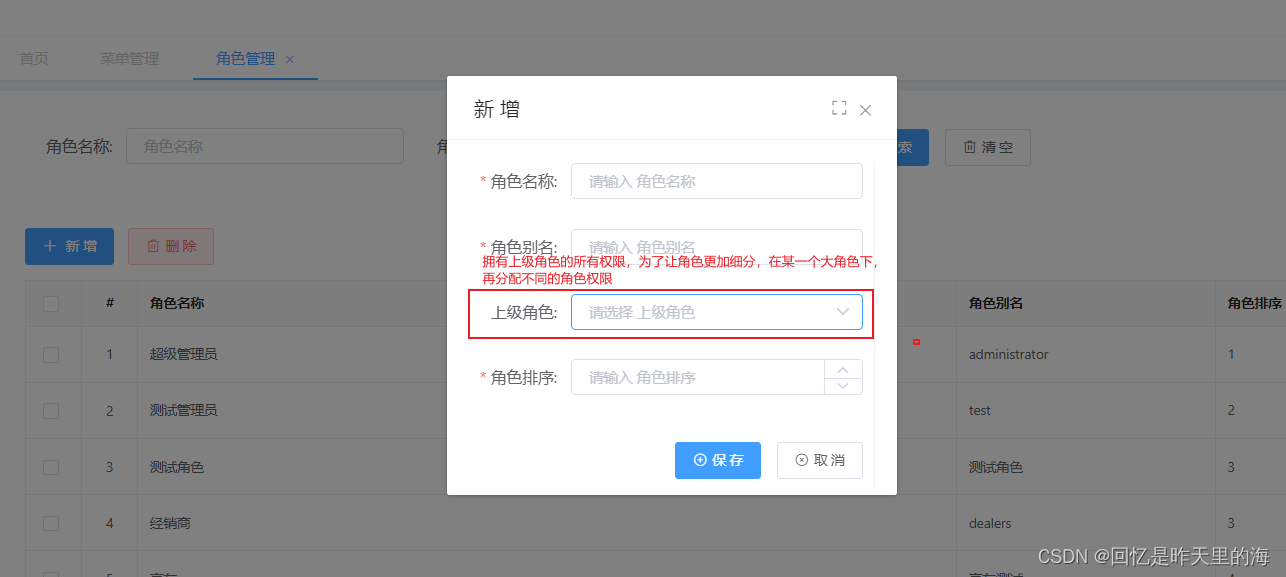
Task: Click the red 删除 button
Action: pyautogui.click(x=171, y=246)
